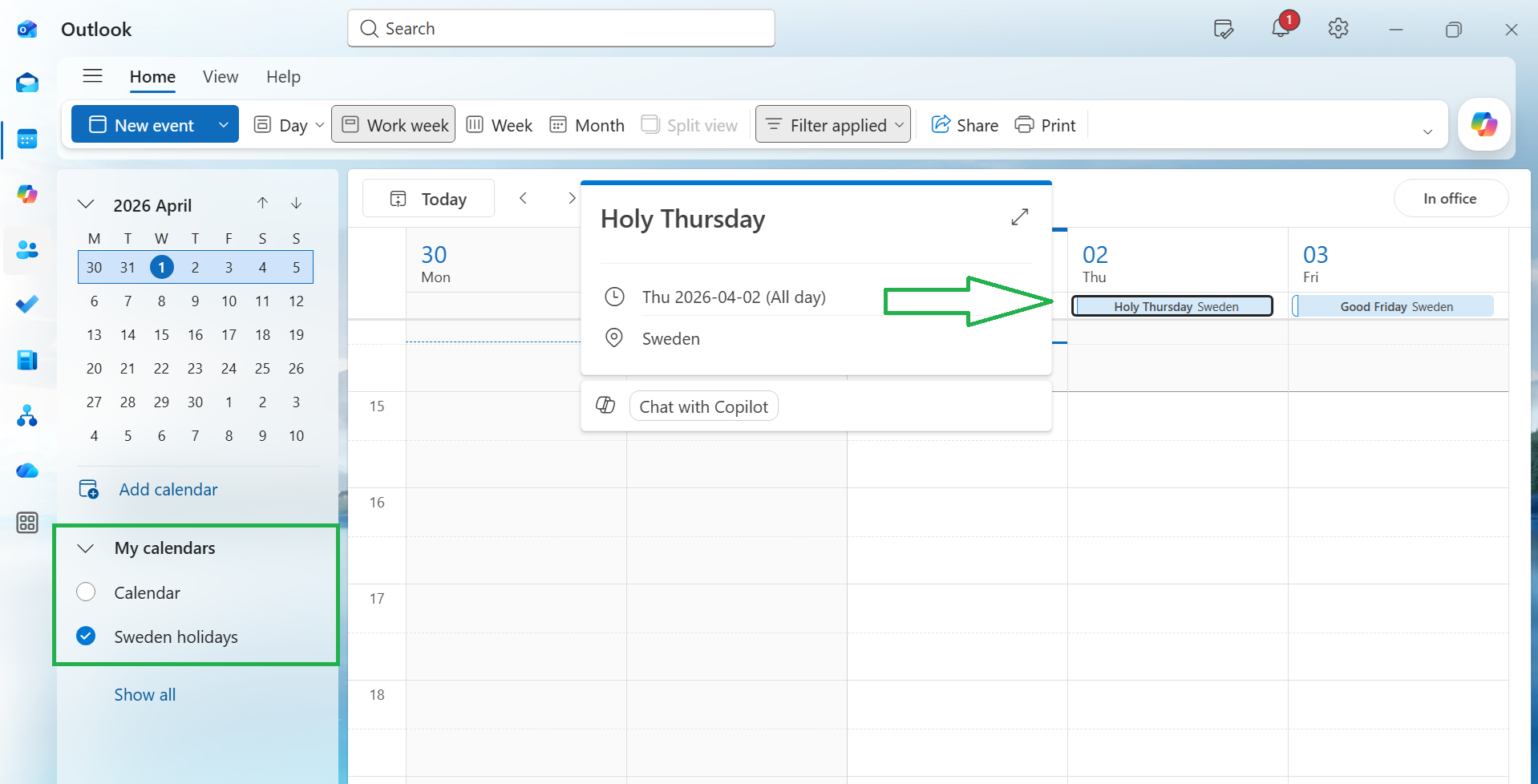Jump to Today in the calendar

[428, 198]
